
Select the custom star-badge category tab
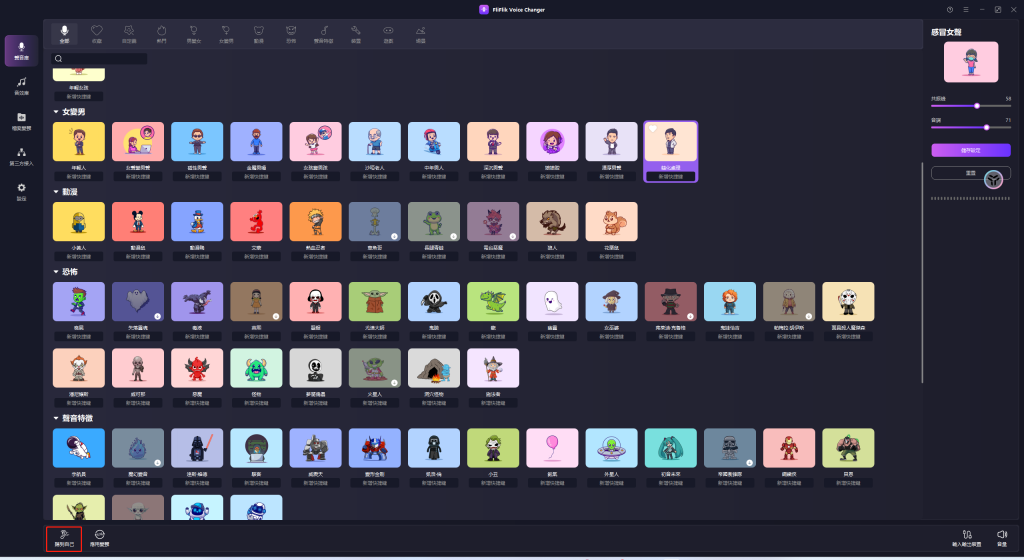[x=129, y=34]
